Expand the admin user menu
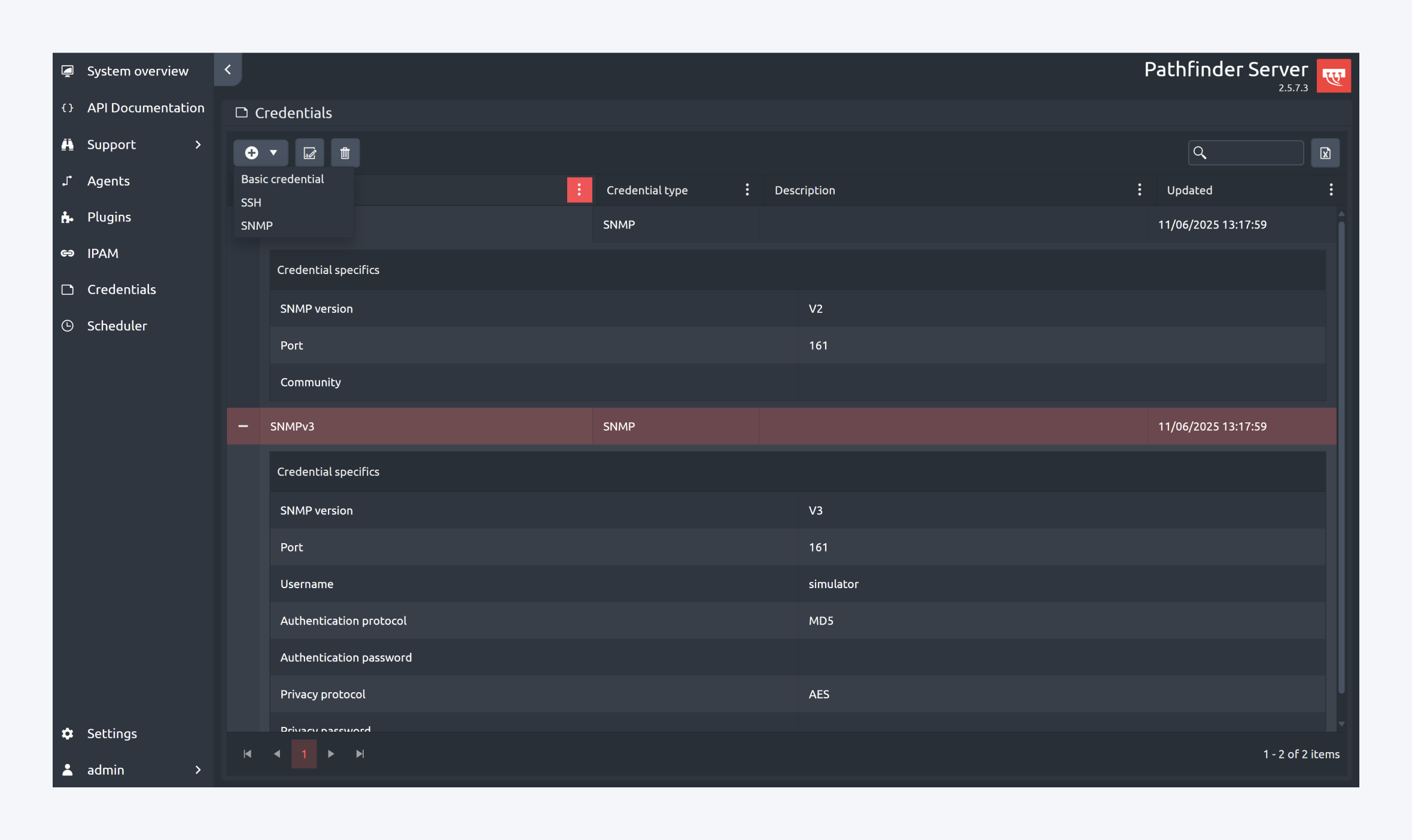The image size is (1412, 840). [198, 769]
